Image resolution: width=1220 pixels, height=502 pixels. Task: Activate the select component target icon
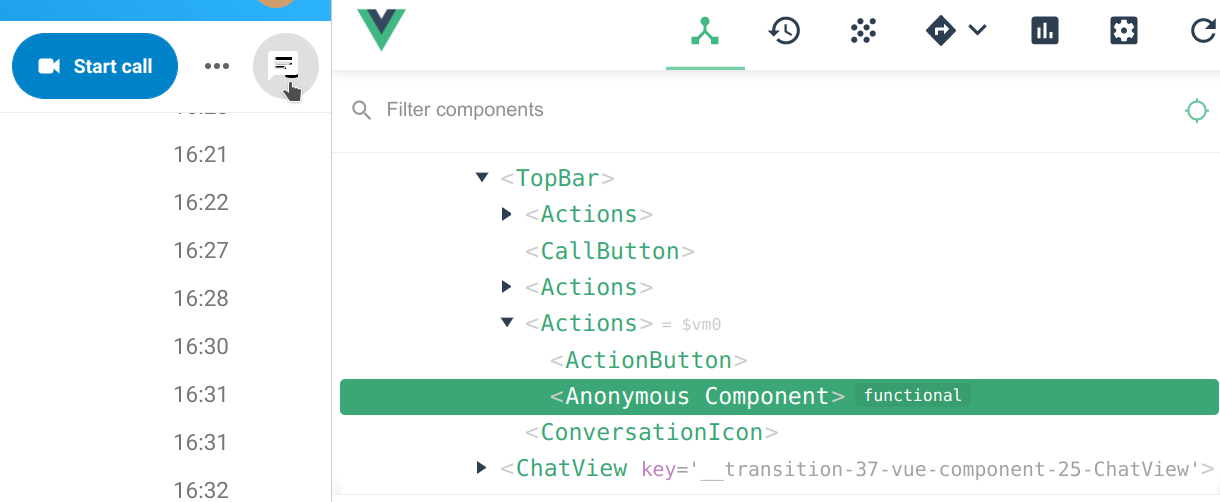(1196, 110)
